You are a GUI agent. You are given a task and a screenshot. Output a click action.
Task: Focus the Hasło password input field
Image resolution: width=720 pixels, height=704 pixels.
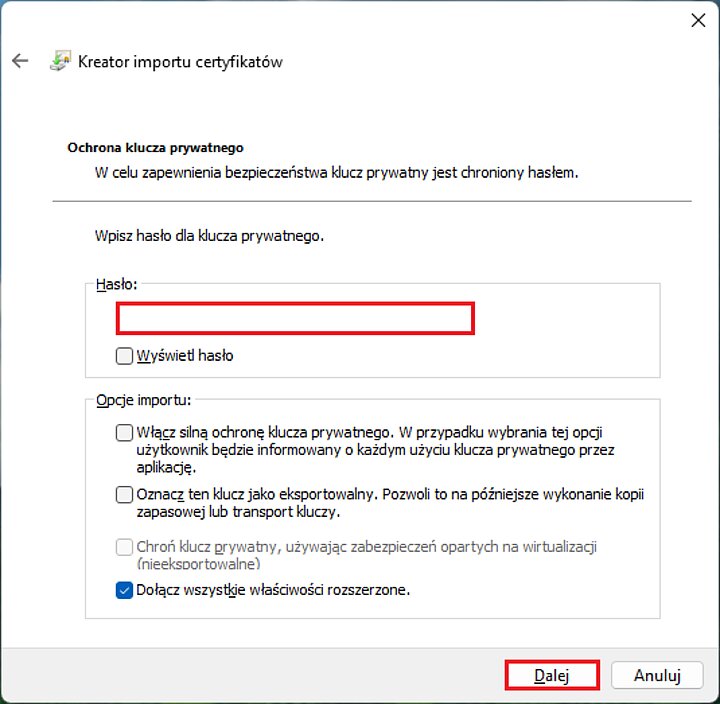(x=295, y=318)
